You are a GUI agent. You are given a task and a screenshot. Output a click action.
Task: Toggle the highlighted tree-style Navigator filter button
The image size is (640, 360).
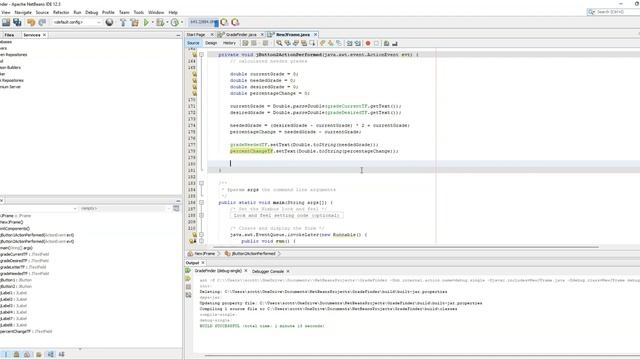pyautogui.click(x=50, y=354)
